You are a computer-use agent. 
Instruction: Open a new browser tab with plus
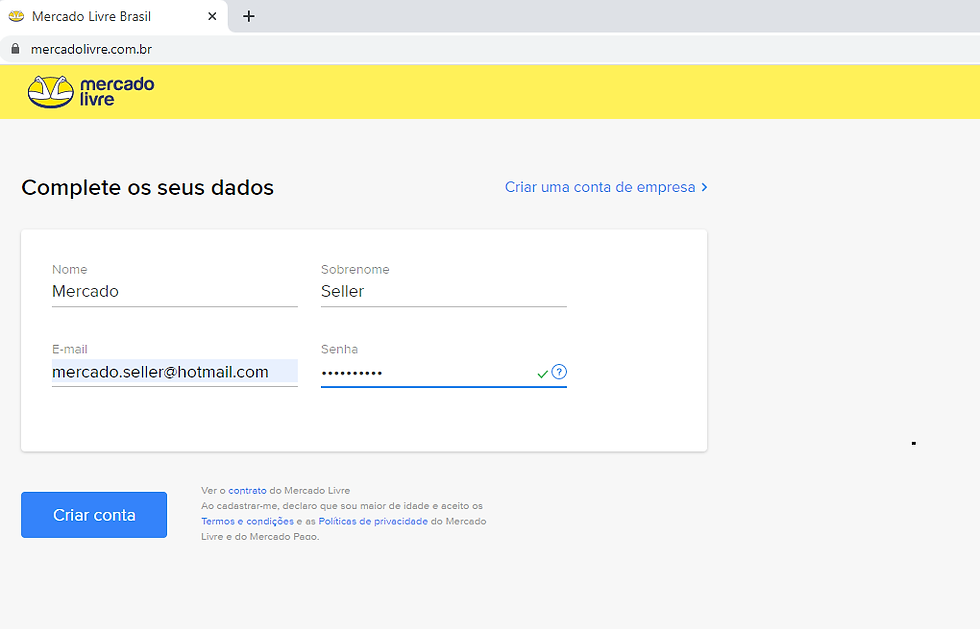pyautogui.click(x=249, y=16)
